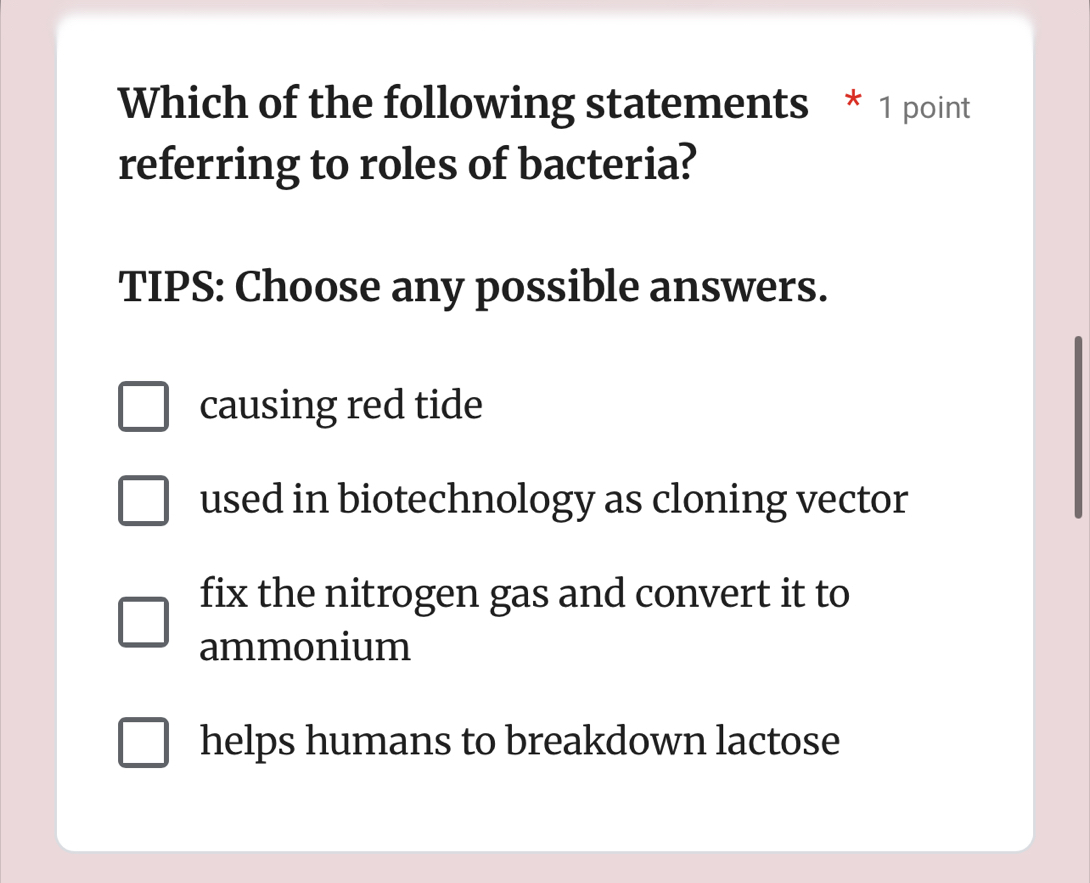Click the vertical scrollbar thumb on the right
Screen dimensions: 1090x883
[x=1078, y=427]
